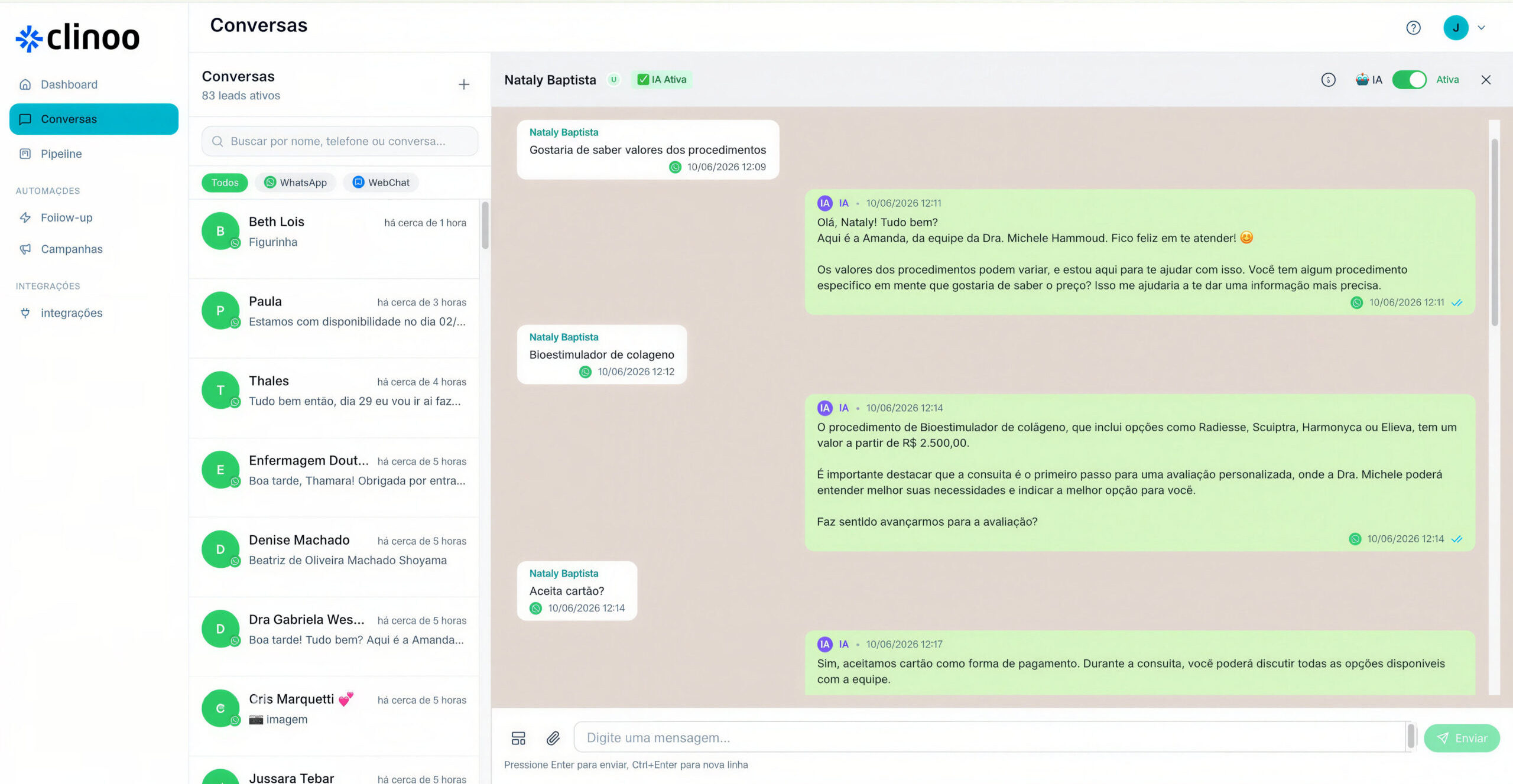
Task: Click the J user avatar
Action: pos(1456,28)
